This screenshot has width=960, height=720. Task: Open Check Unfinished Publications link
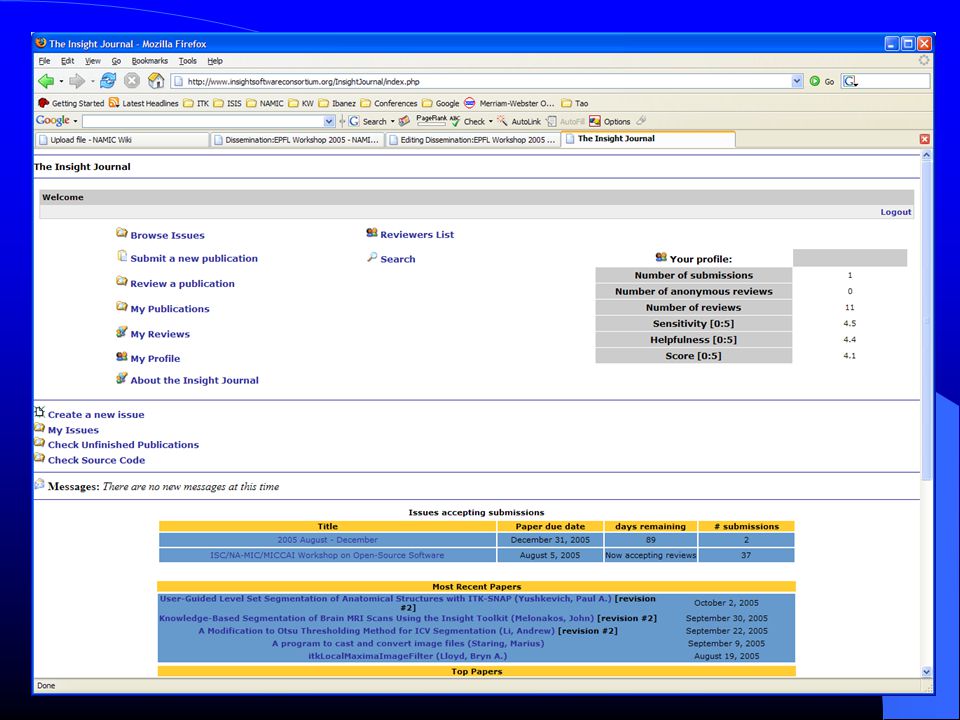(123, 444)
